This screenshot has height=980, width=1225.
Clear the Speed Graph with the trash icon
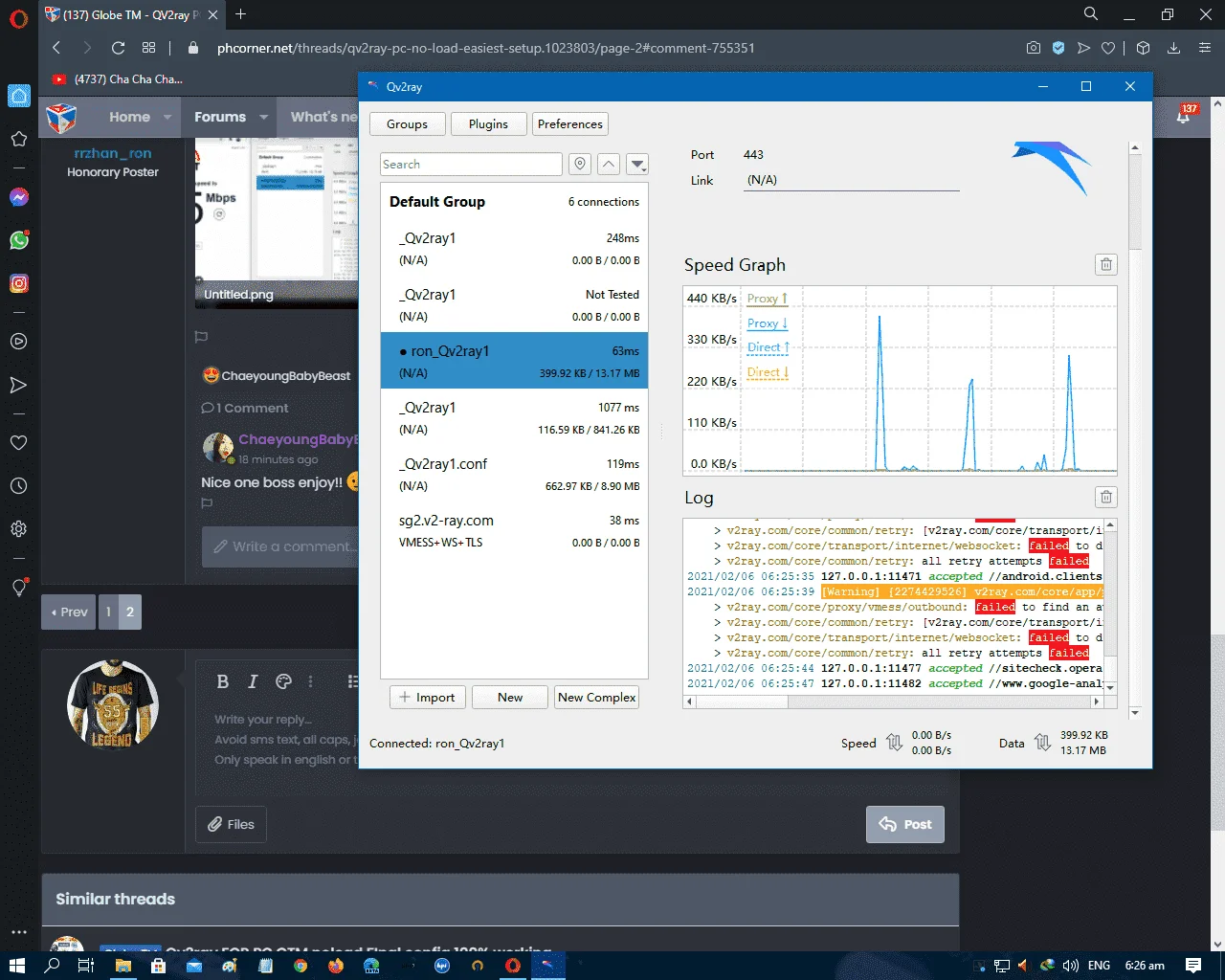[1106, 265]
